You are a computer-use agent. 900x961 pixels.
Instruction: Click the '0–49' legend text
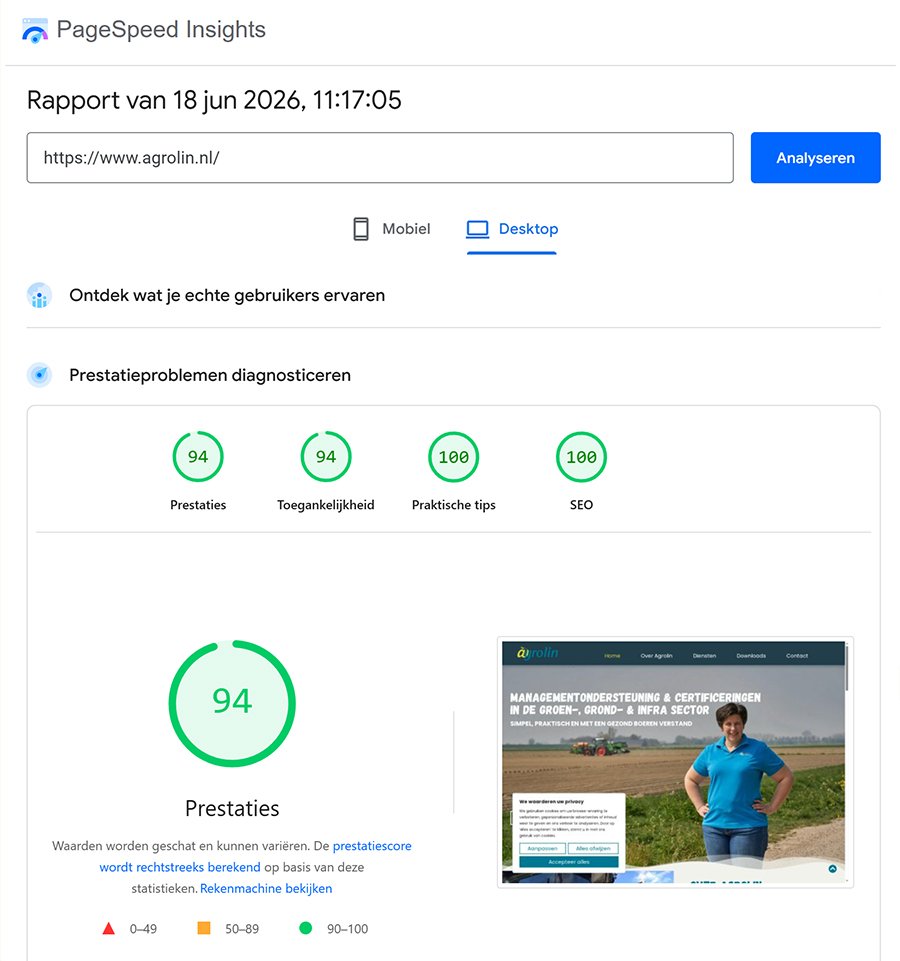tap(143, 929)
